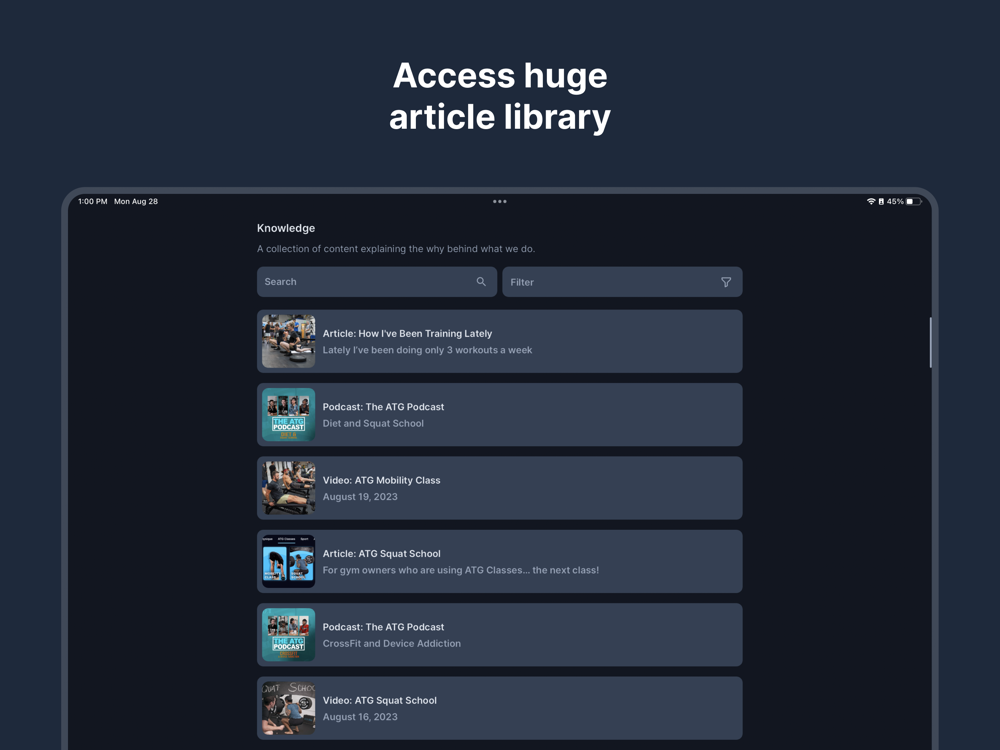Open Video: ATG Squat School card
This screenshot has height=750, width=1000.
click(499, 708)
